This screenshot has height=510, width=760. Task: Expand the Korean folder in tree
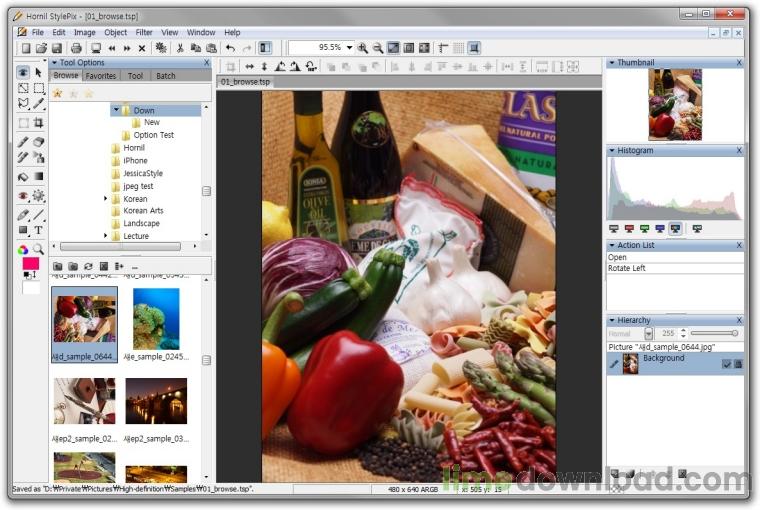pos(106,199)
